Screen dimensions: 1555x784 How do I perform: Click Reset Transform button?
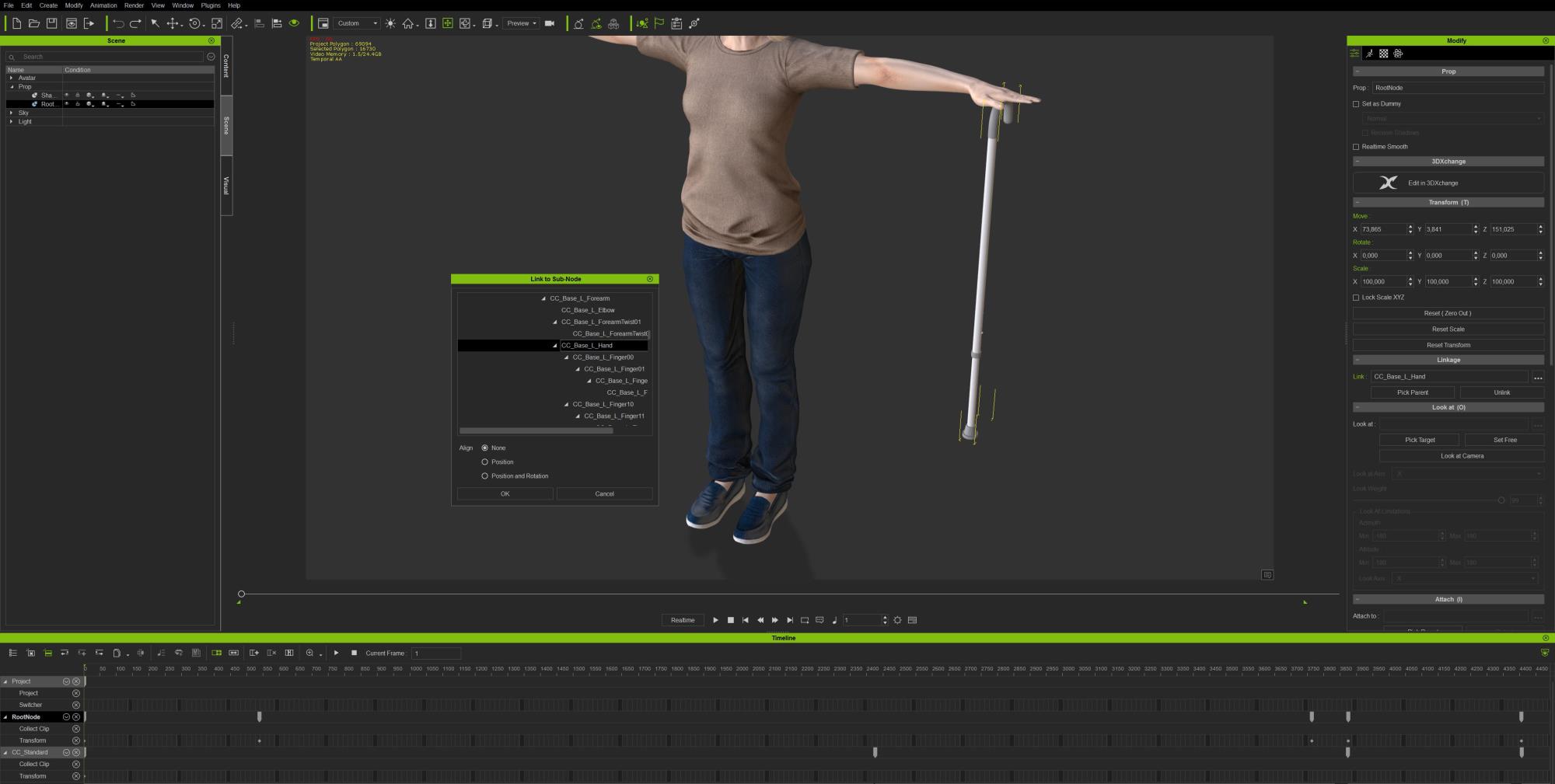1448,345
